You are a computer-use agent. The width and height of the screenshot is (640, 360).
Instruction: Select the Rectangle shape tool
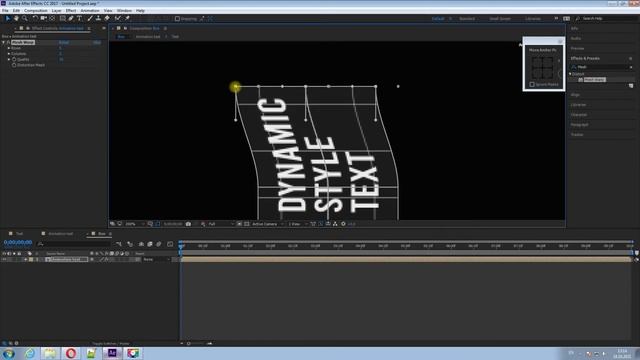point(62,18)
